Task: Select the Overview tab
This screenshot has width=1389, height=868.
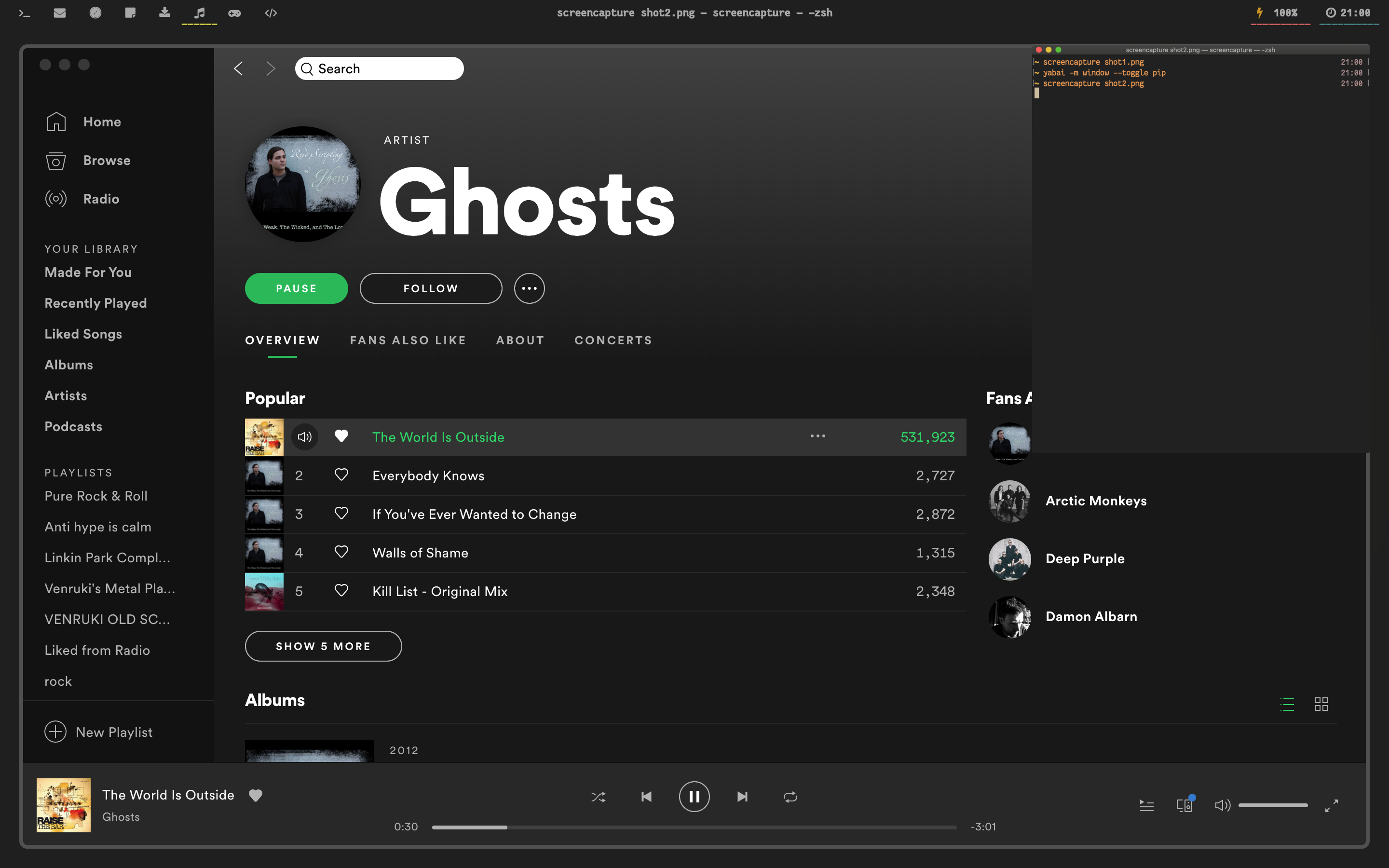Action: coord(283,340)
